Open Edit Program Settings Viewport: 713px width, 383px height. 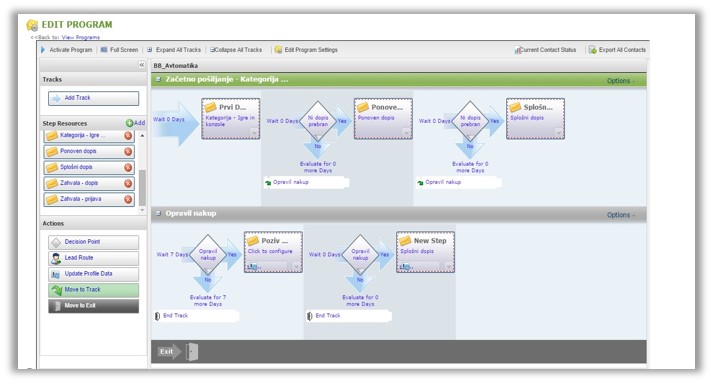(x=306, y=50)
